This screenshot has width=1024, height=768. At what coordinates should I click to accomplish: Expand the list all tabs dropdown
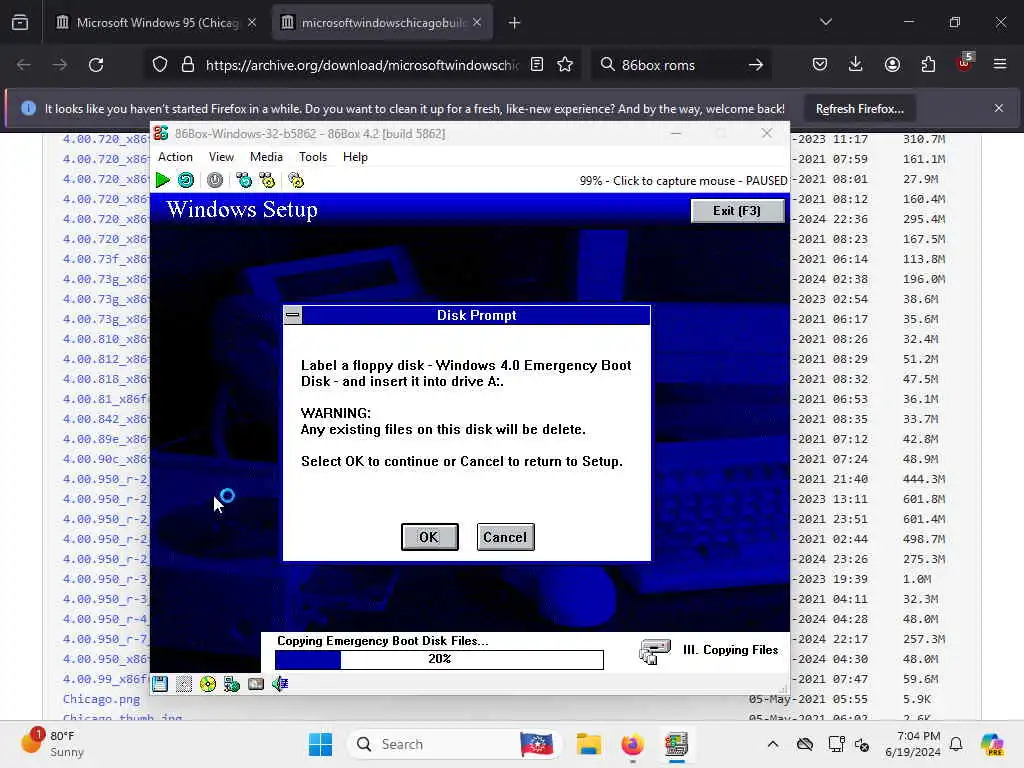pos(825,22)
